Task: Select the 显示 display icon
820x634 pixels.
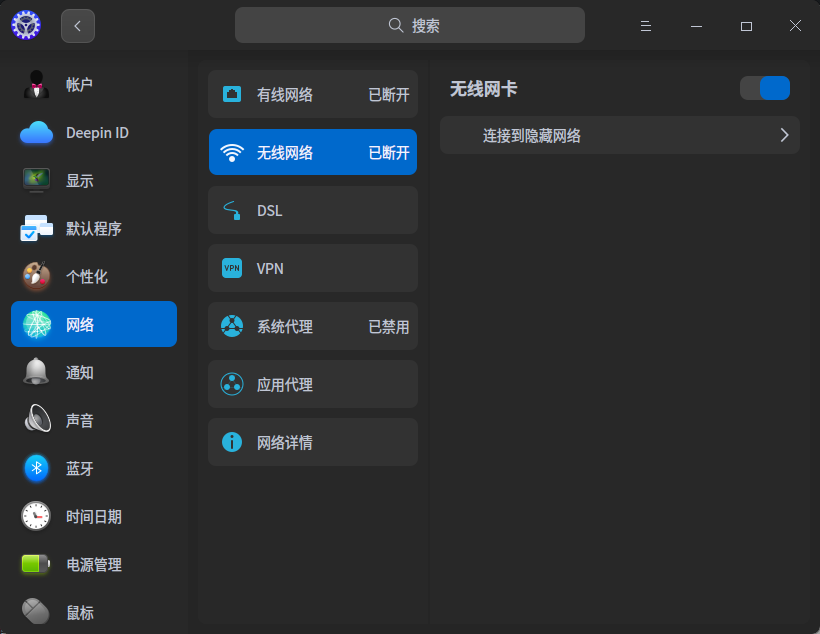Action: (36, 180)
